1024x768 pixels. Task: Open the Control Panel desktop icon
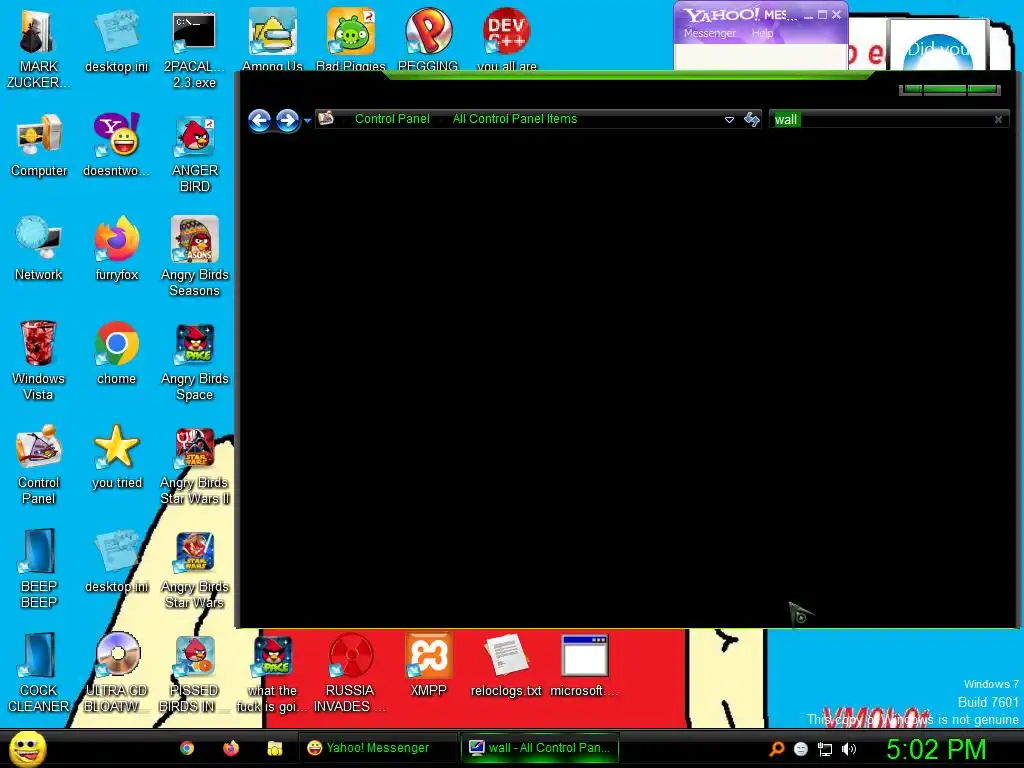click(39, 465)
